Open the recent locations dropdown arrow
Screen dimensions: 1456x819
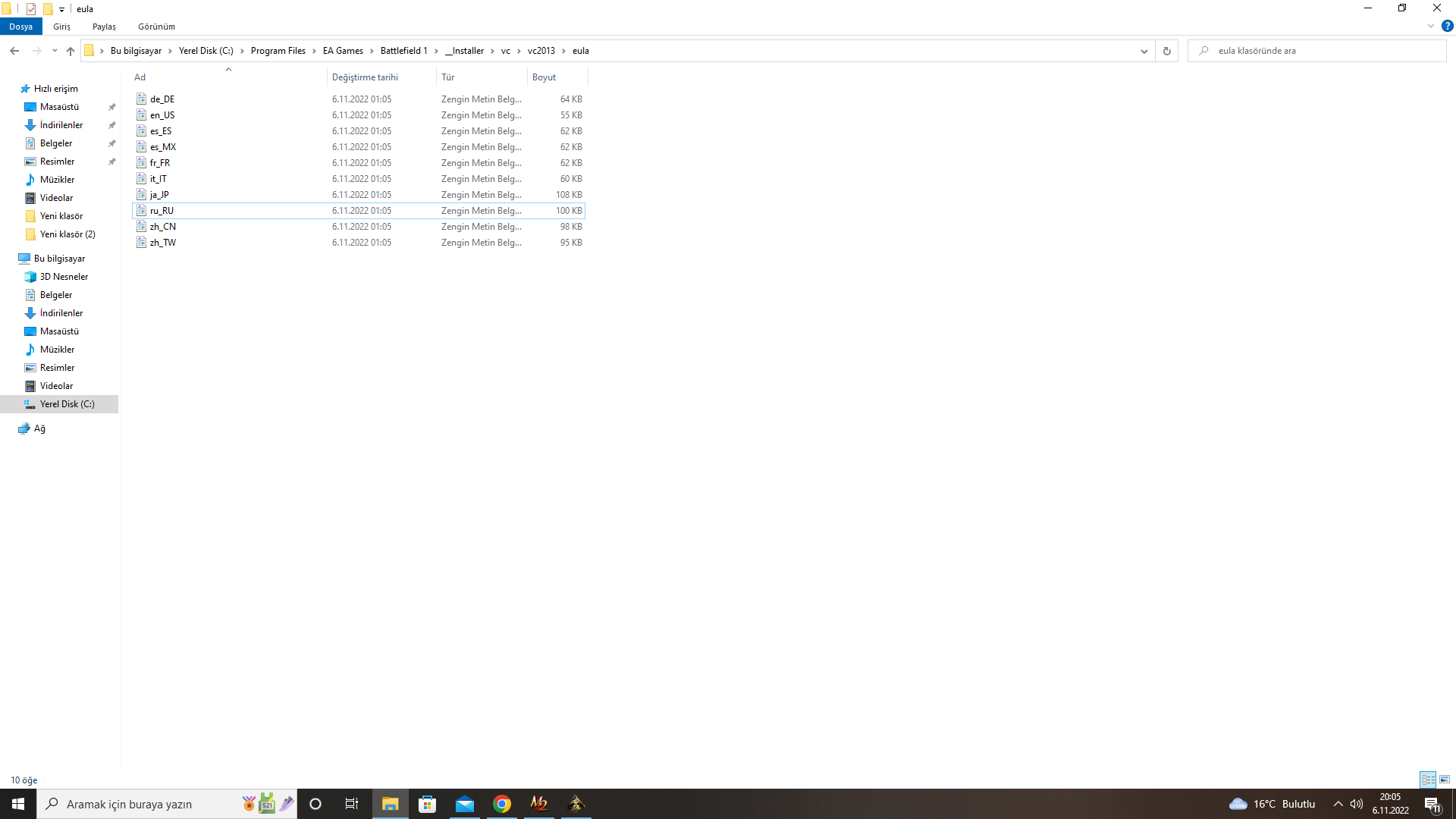pyautogui.click(x=55, y=51)
